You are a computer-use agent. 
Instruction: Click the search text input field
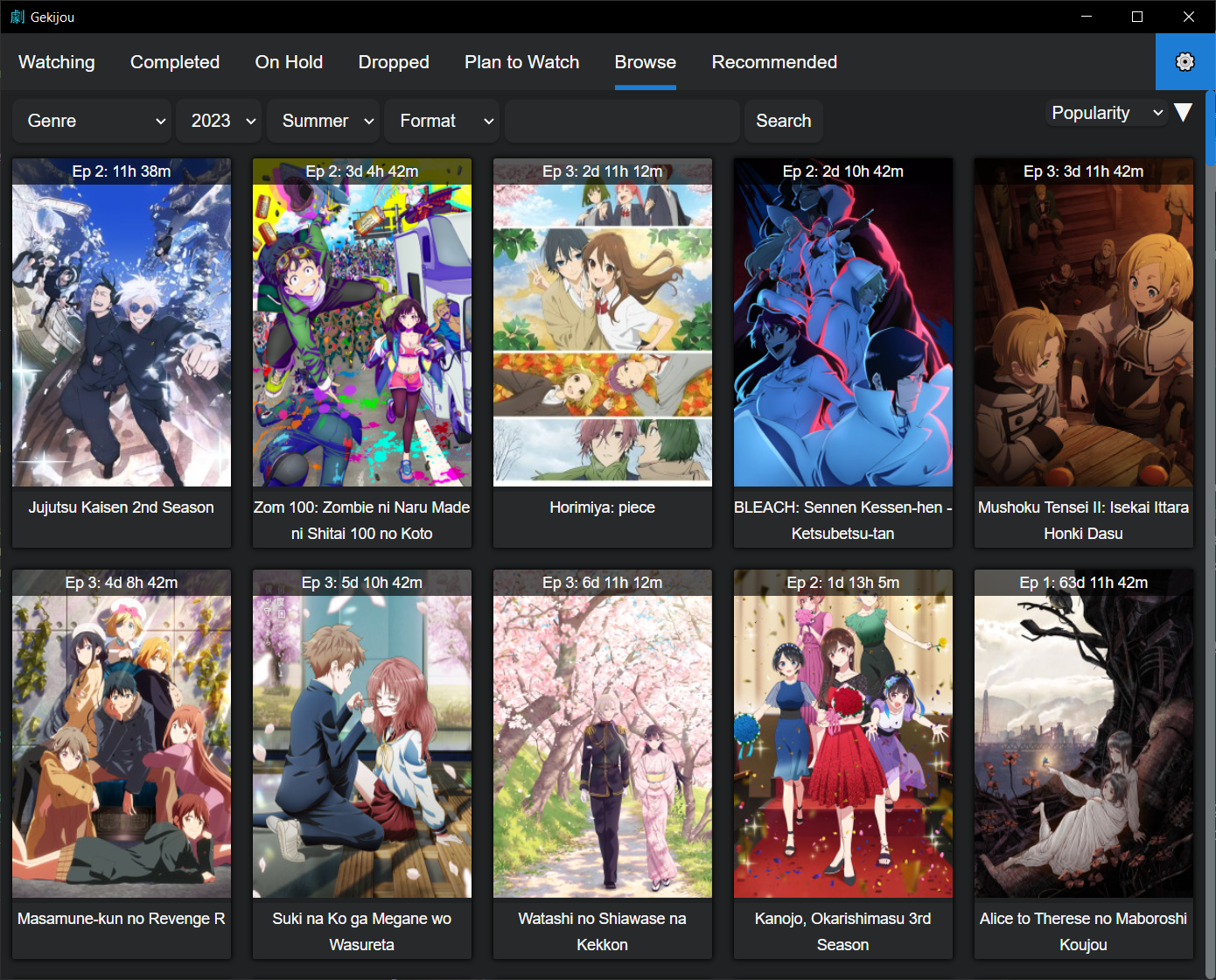pyautogui.click(x=622, y=121)
